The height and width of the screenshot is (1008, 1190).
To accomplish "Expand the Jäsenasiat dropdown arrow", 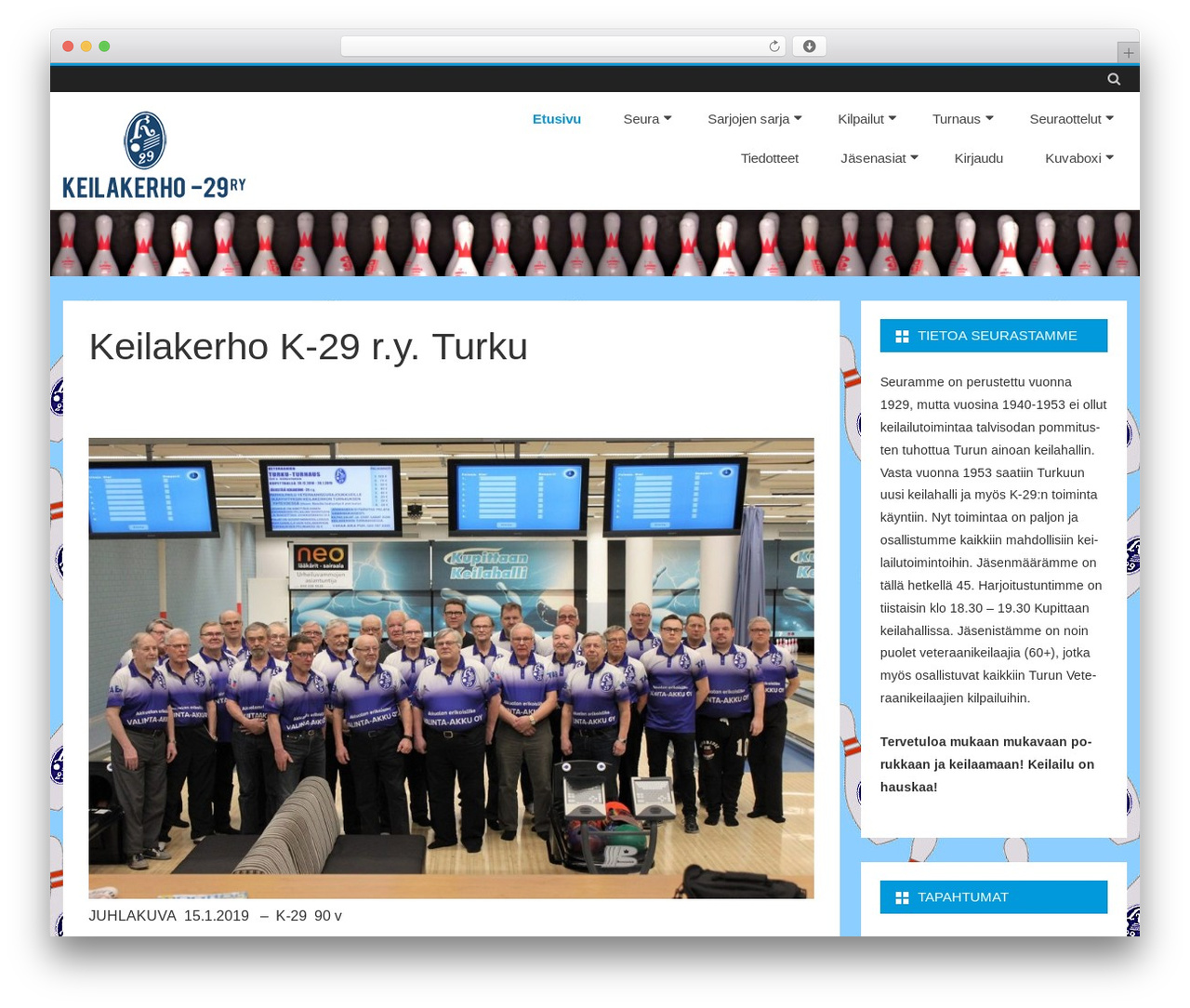I will 914,158.
